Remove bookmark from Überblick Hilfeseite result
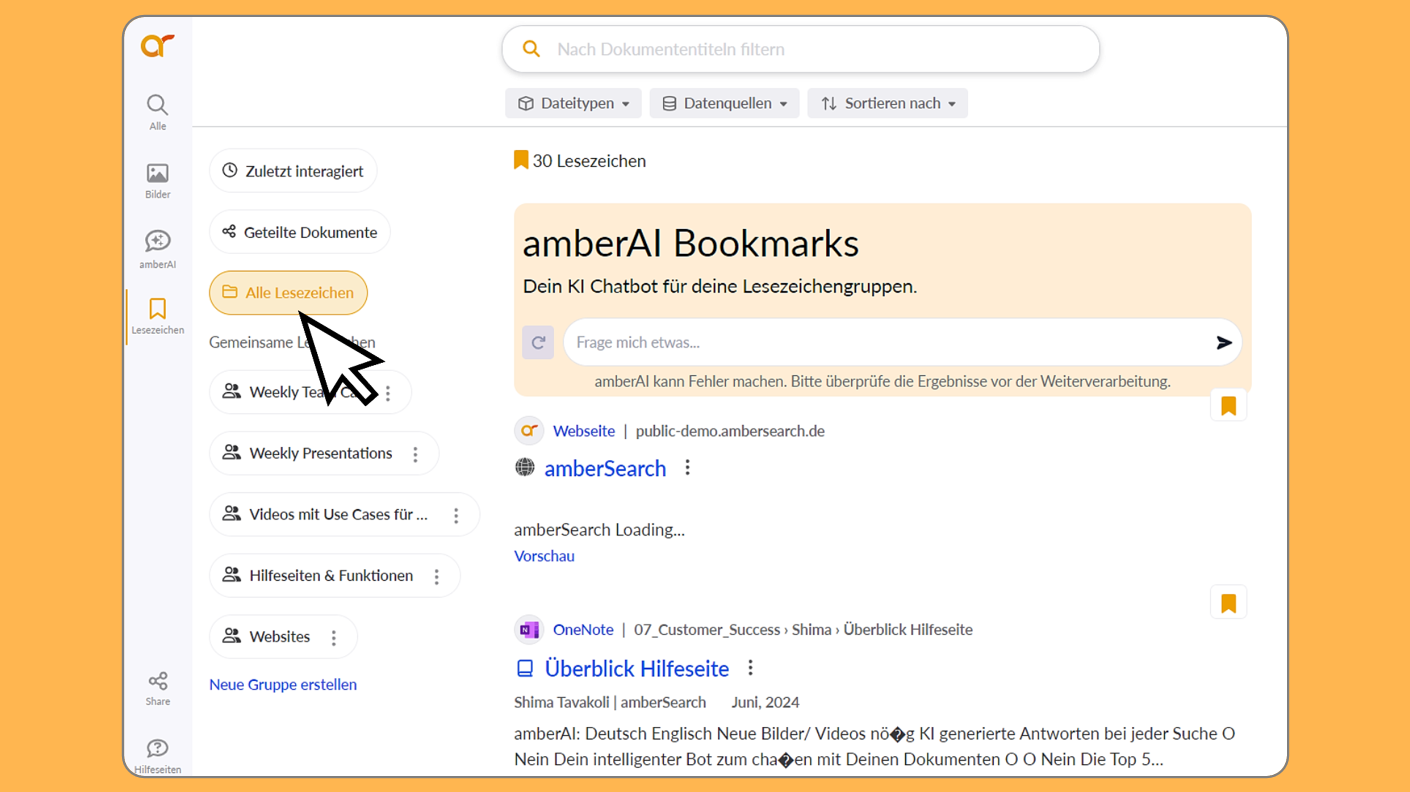1410x792 pixels. coord(1228,603)
